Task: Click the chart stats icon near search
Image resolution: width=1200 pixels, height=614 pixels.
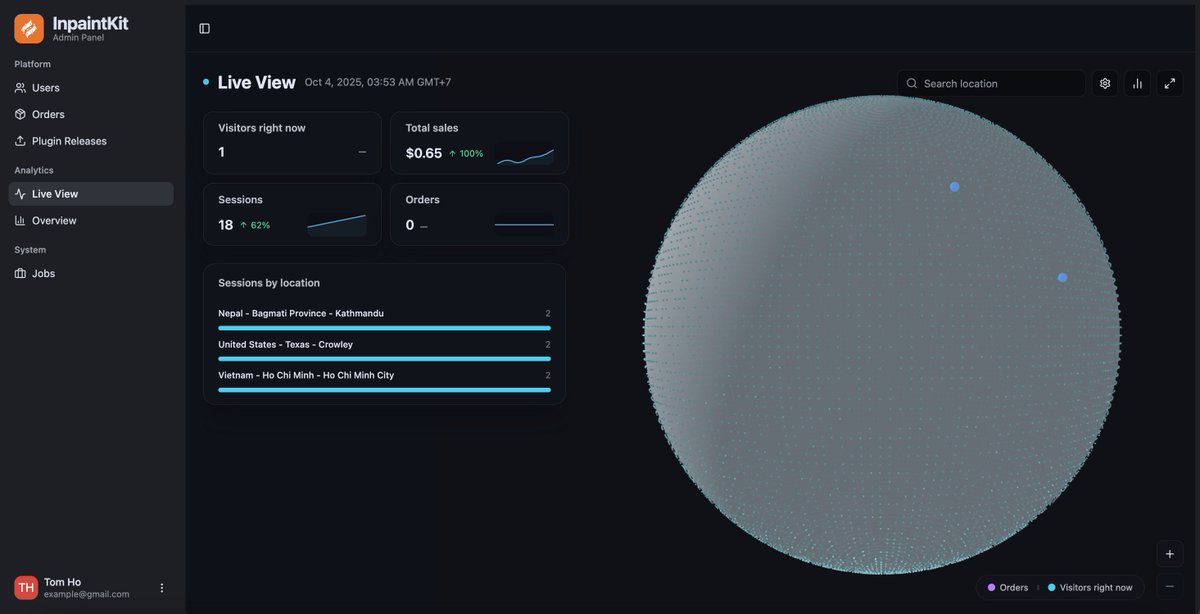Action: point(1137,83)
